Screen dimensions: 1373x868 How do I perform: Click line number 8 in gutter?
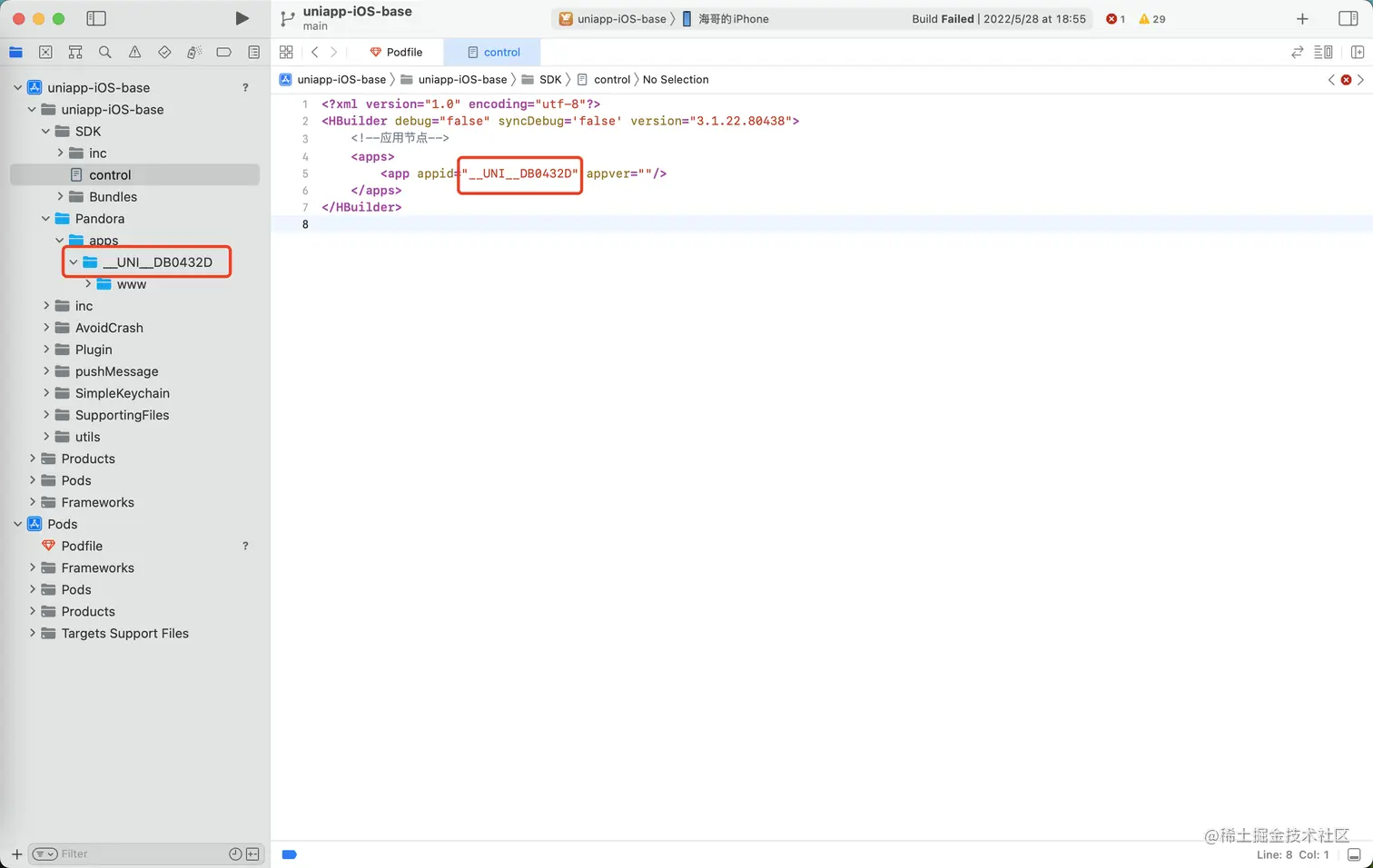(x=305, y=224)
